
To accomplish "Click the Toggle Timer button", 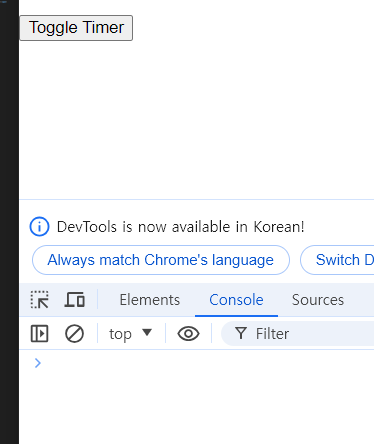I will [76, 28].
